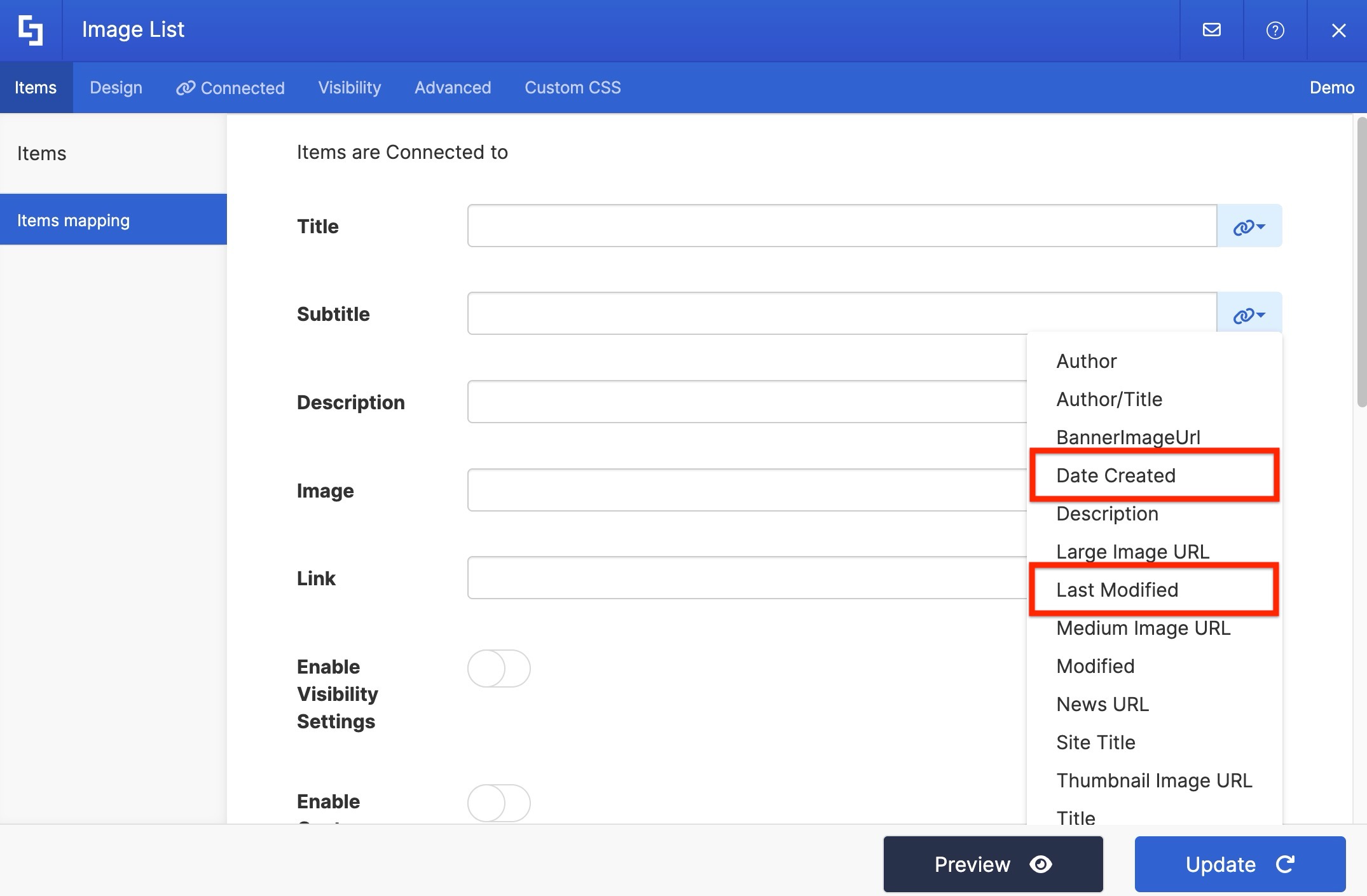
Task: Click into the Title input field
Action: click(842, 226)
